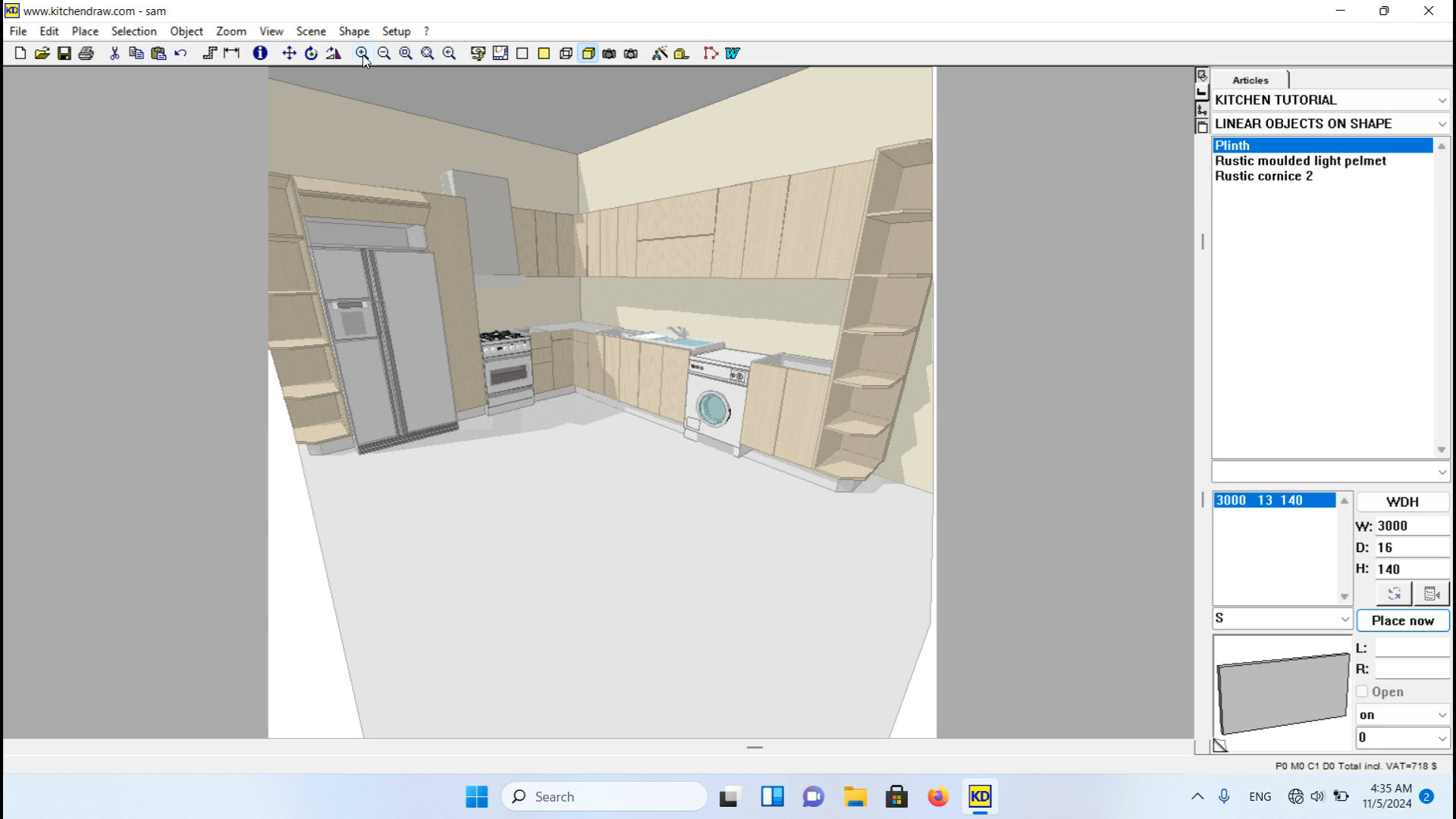Click the scissors Cut icon
This screenshot has width=1456, height=819.
click(x=115, y=53)
